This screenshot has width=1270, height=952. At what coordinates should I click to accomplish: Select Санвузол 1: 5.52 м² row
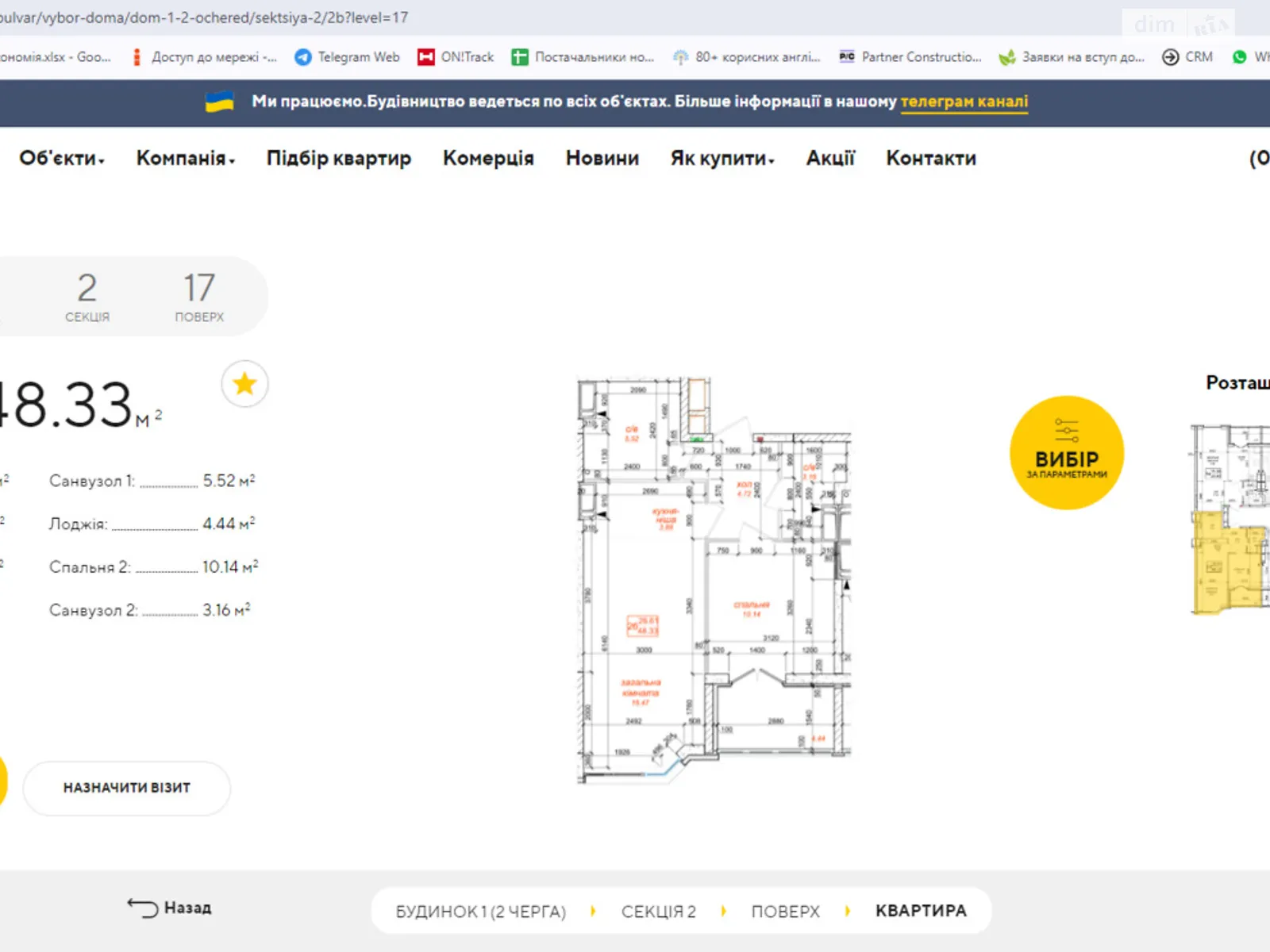pos(152,481)
